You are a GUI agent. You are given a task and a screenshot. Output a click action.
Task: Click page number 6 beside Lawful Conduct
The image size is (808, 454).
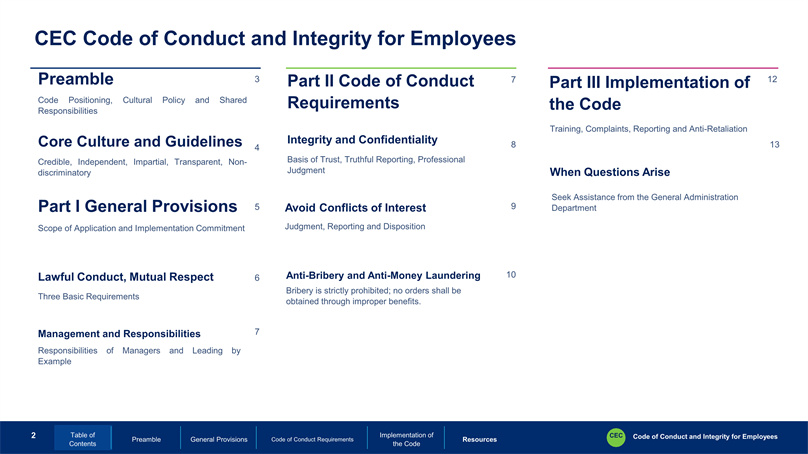tap(257, 278)
